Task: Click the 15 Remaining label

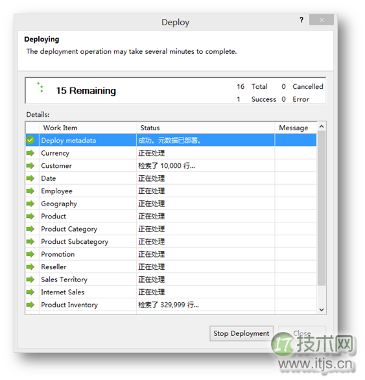Action: coord(86,91)
